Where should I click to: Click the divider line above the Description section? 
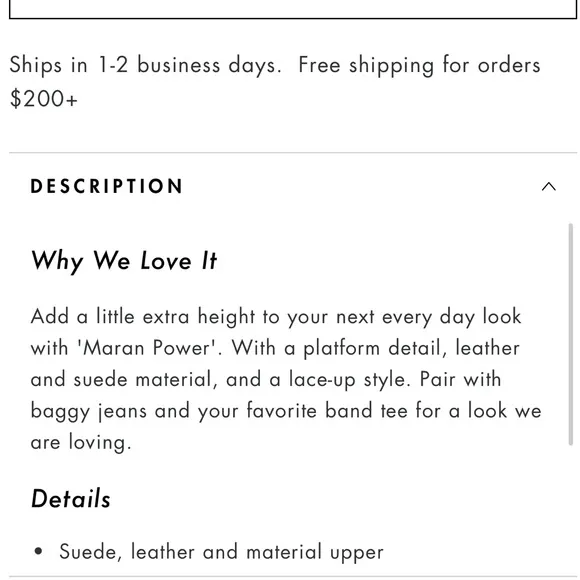coord(293,152)
